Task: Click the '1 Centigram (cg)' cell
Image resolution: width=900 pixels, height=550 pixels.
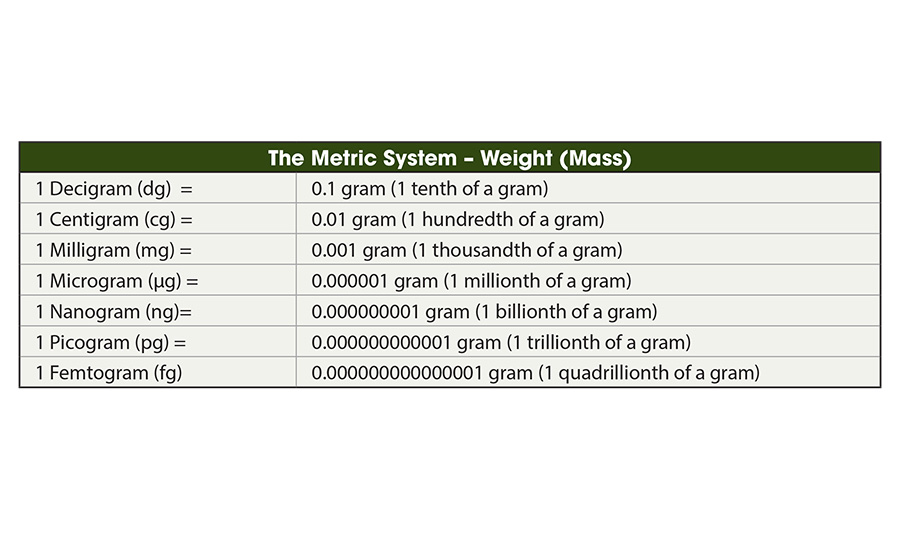Action: [112, 219]
